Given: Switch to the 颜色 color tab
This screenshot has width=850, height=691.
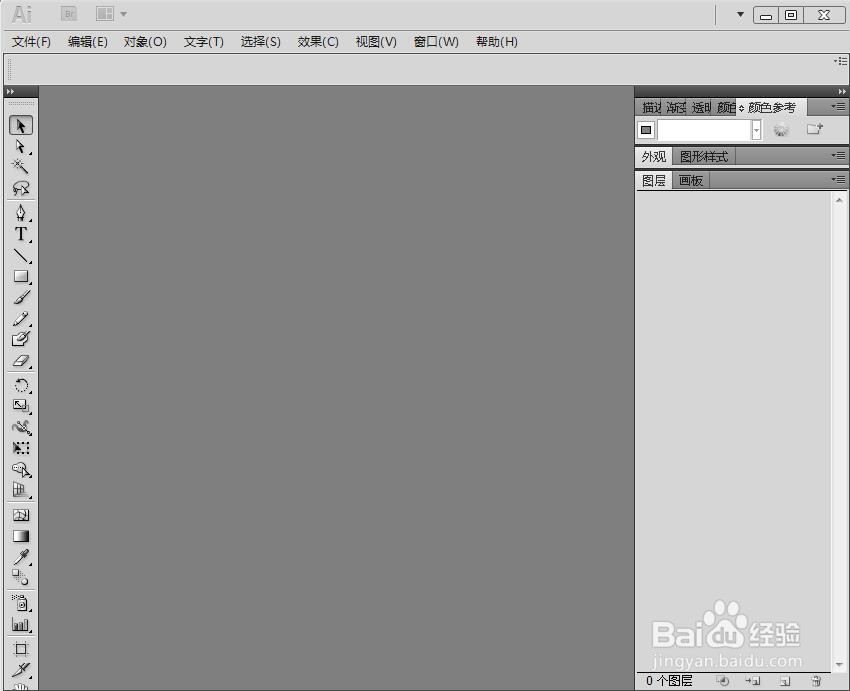Looking at the screenshot, I should pos(726,108).
